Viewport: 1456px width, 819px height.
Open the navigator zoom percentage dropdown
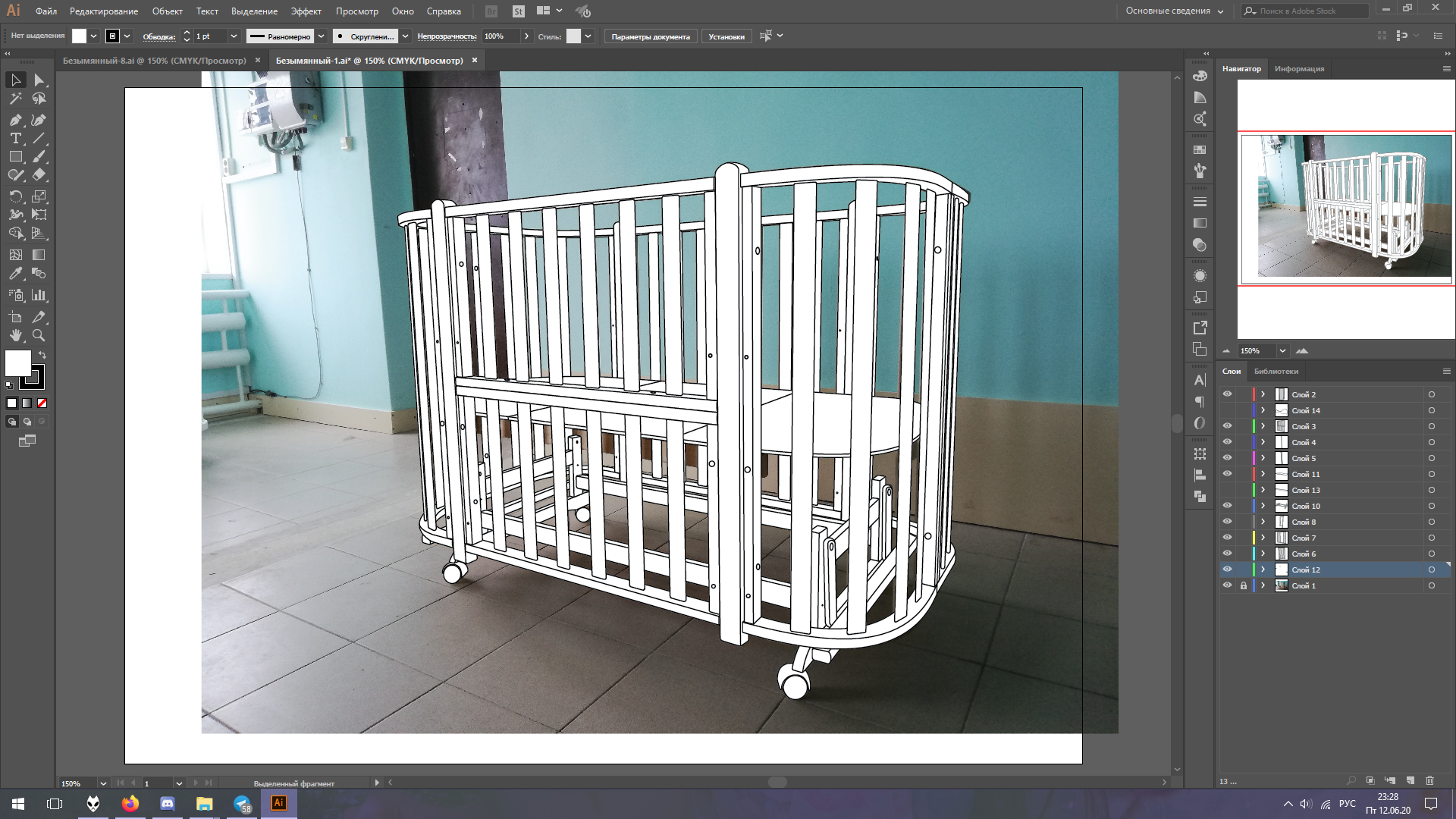point(1282,351)
